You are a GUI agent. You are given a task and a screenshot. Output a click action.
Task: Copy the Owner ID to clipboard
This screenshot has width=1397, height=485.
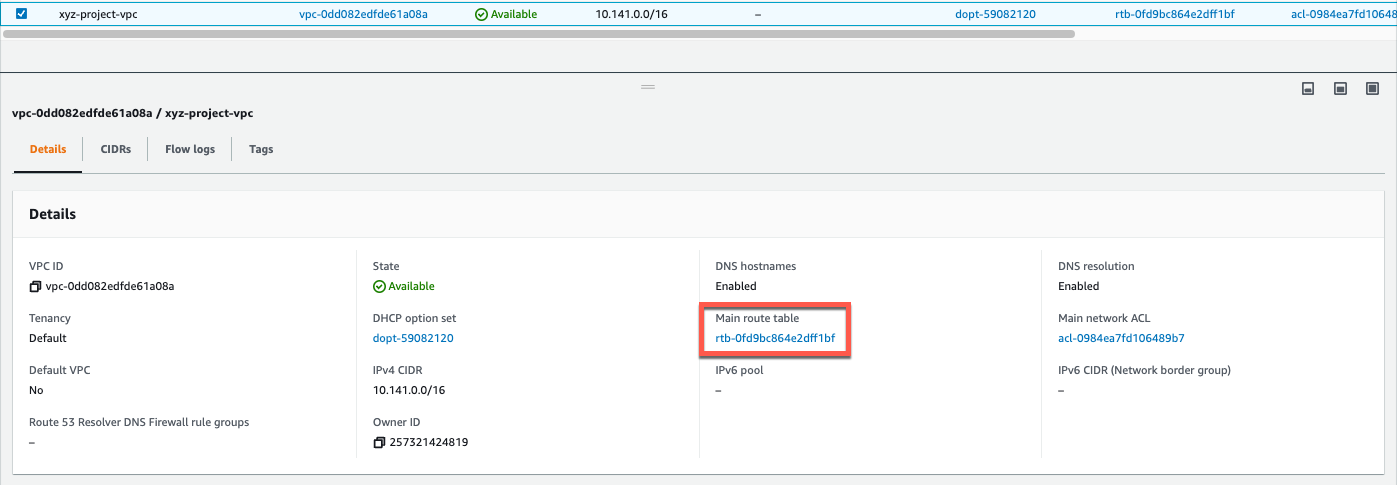pos(379,442)
